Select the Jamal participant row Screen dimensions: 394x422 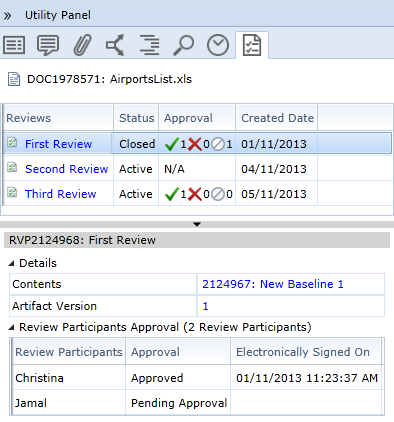coord(197,403)
